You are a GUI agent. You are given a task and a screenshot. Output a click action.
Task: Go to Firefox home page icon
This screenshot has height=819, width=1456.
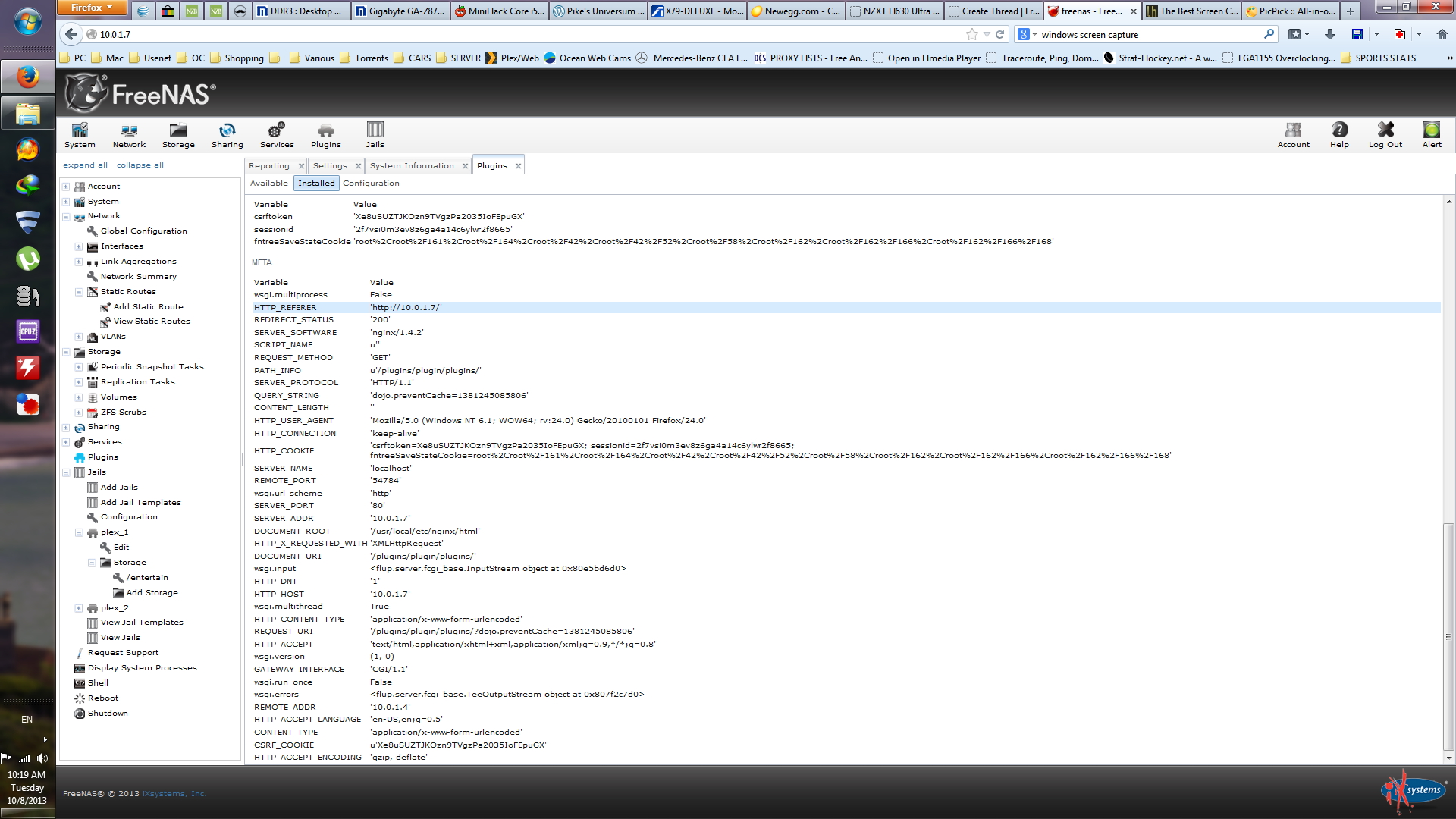tap(1442, 34)
